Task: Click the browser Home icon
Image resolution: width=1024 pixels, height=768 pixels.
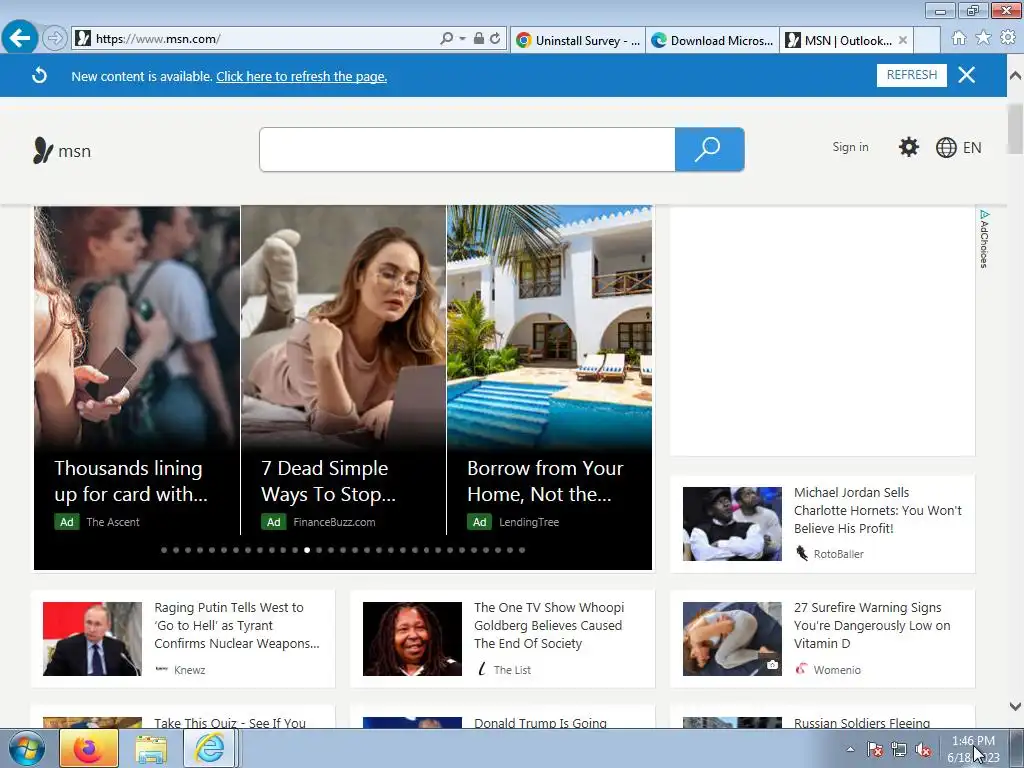Action: click(x=959, y=39)
